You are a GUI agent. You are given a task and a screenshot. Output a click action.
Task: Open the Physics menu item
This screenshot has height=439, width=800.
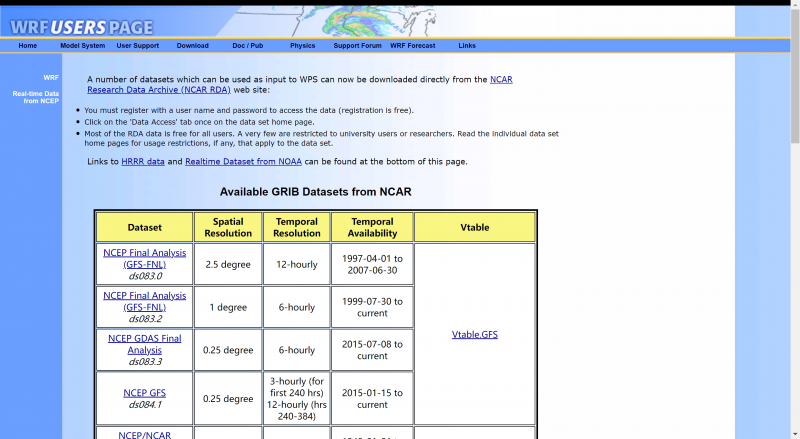click(302, 46)
